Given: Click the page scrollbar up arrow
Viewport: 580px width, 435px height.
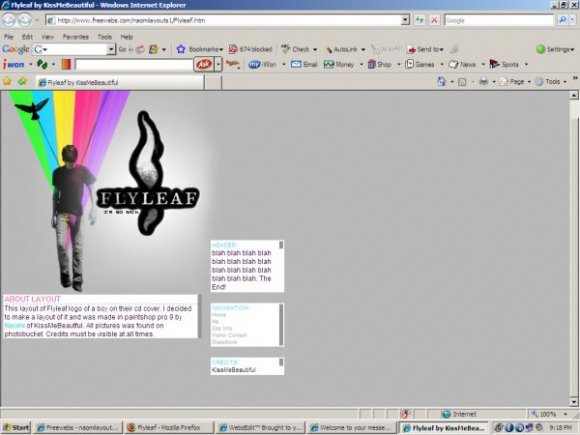Looking at the screenshot, I should (x=574, y=95).
